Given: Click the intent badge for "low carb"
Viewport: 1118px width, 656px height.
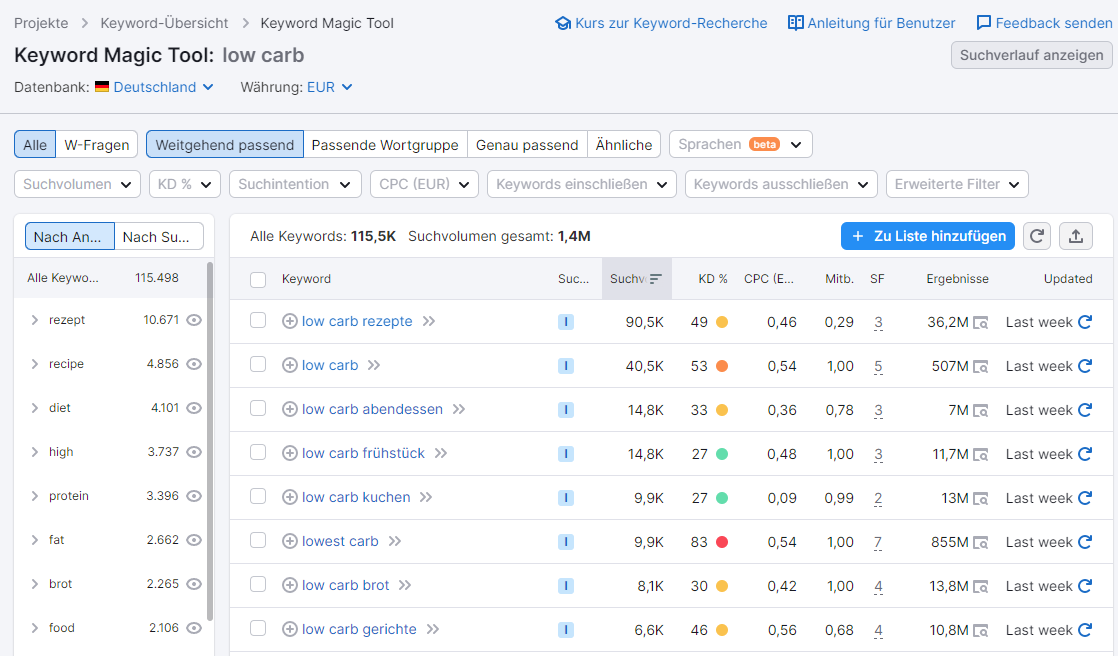Looking at the screenshot, I should tap(566, 365).
